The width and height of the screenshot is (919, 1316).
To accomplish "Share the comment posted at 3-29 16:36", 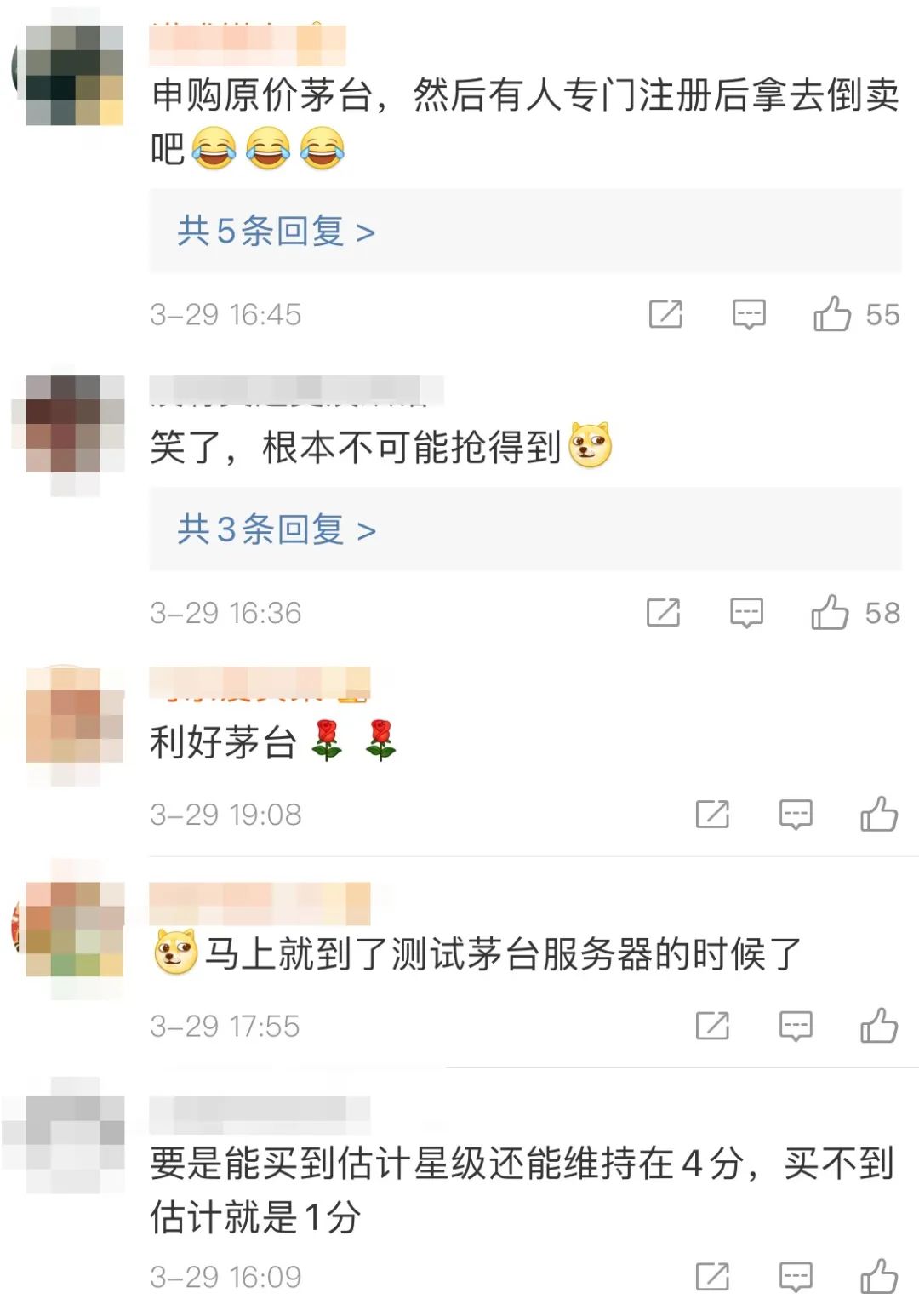I will point(663,612).
